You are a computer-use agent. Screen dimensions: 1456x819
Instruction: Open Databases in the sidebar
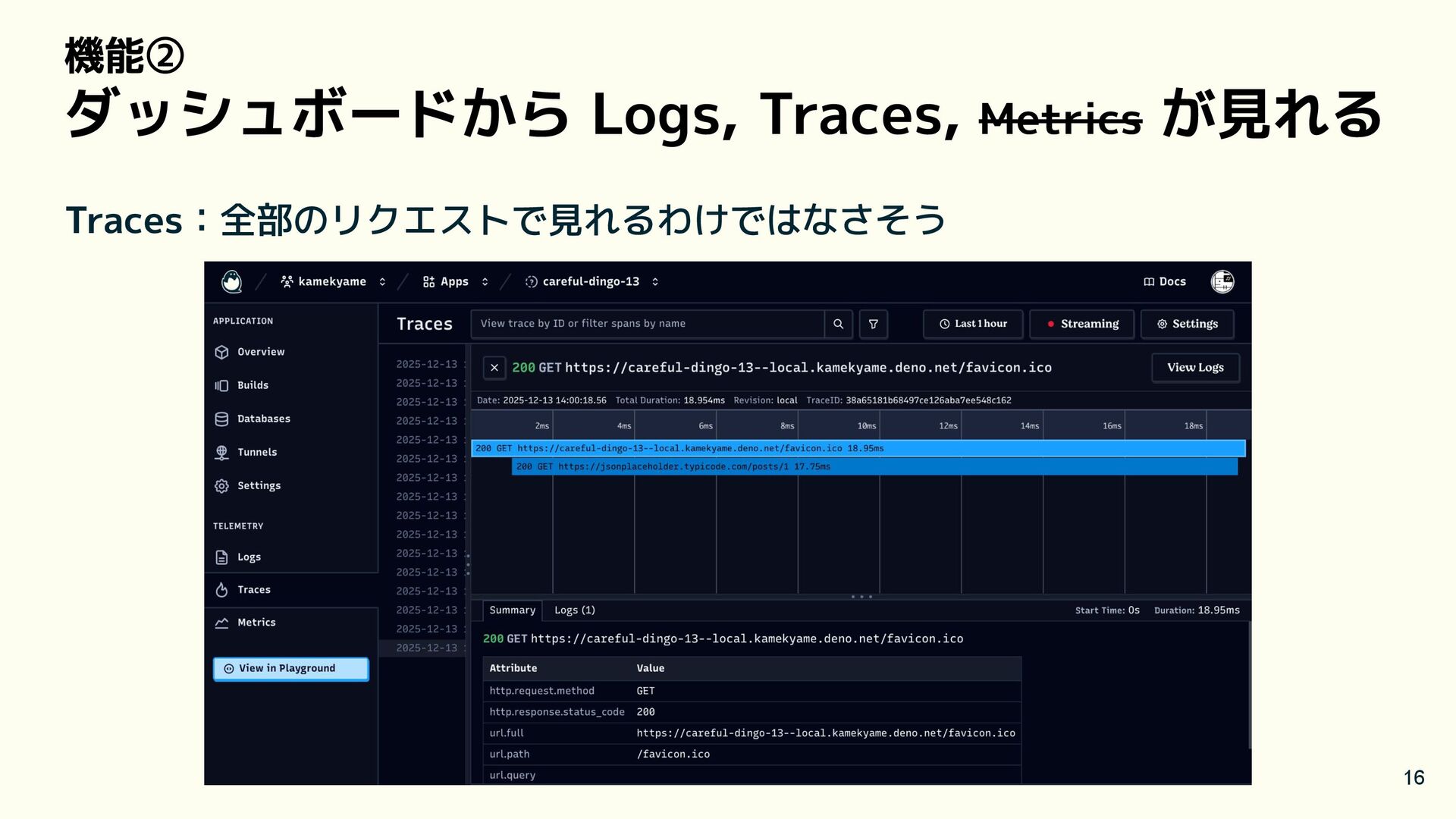click(263, 419)
